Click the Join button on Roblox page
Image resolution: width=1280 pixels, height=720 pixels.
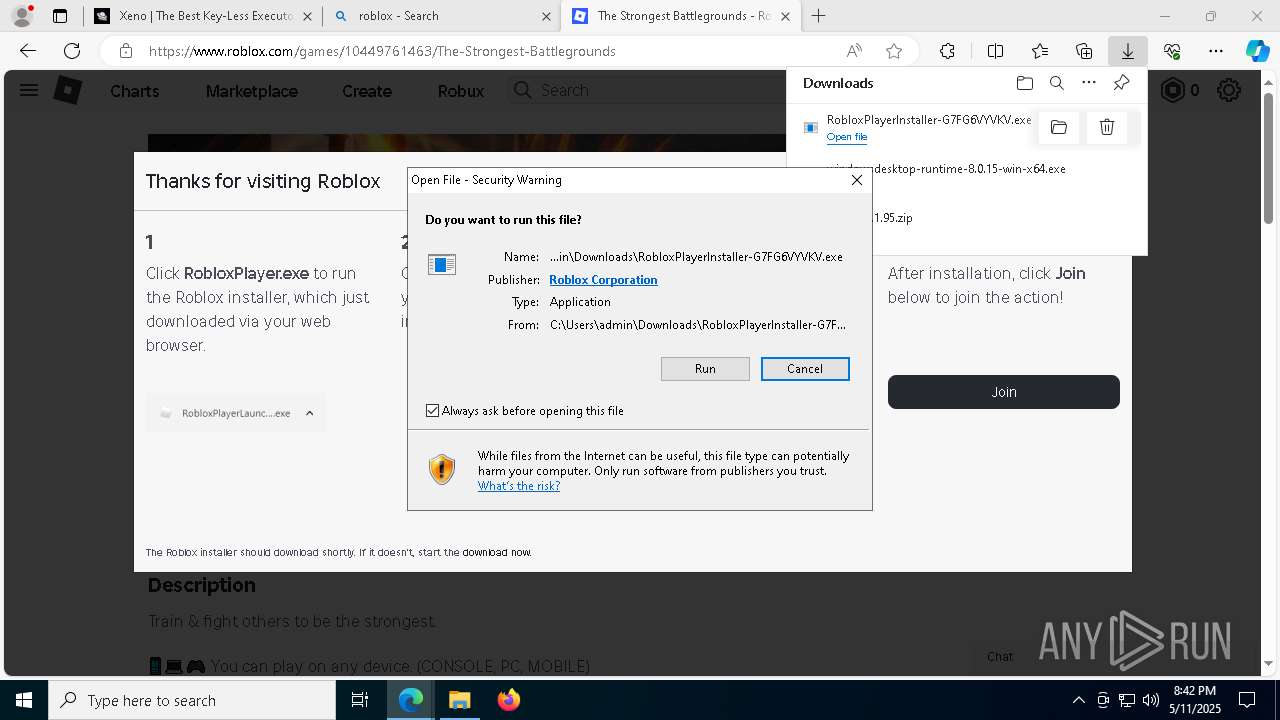[1003, 392]
